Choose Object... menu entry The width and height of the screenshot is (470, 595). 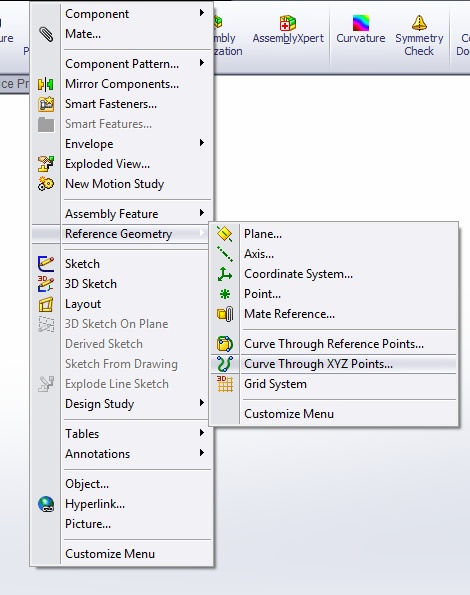[x=122, y=484]
